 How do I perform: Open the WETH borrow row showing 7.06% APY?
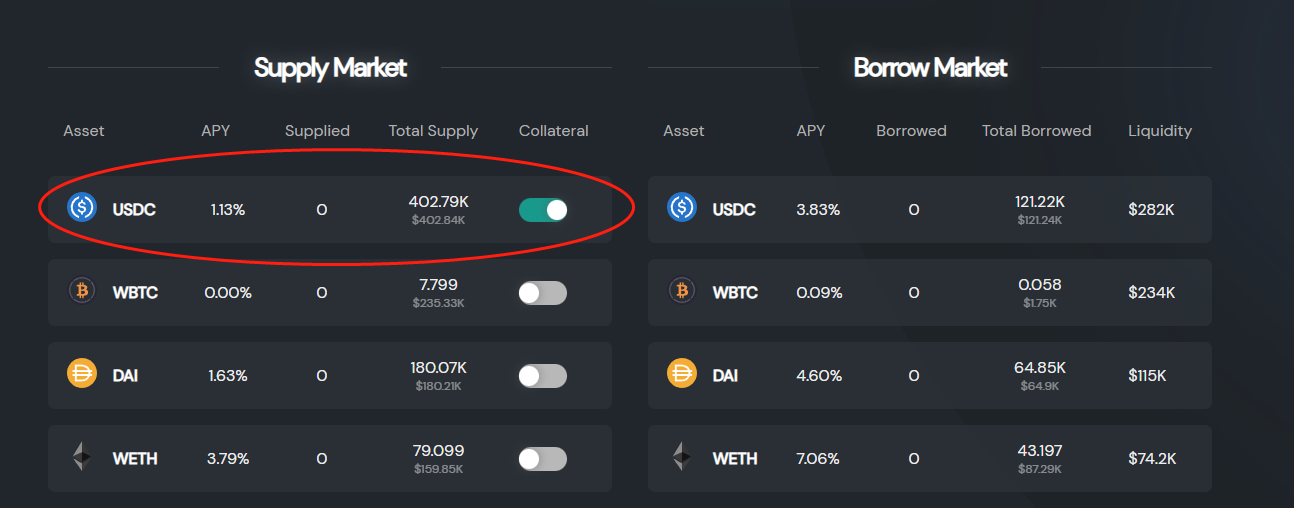pos(929,458)
